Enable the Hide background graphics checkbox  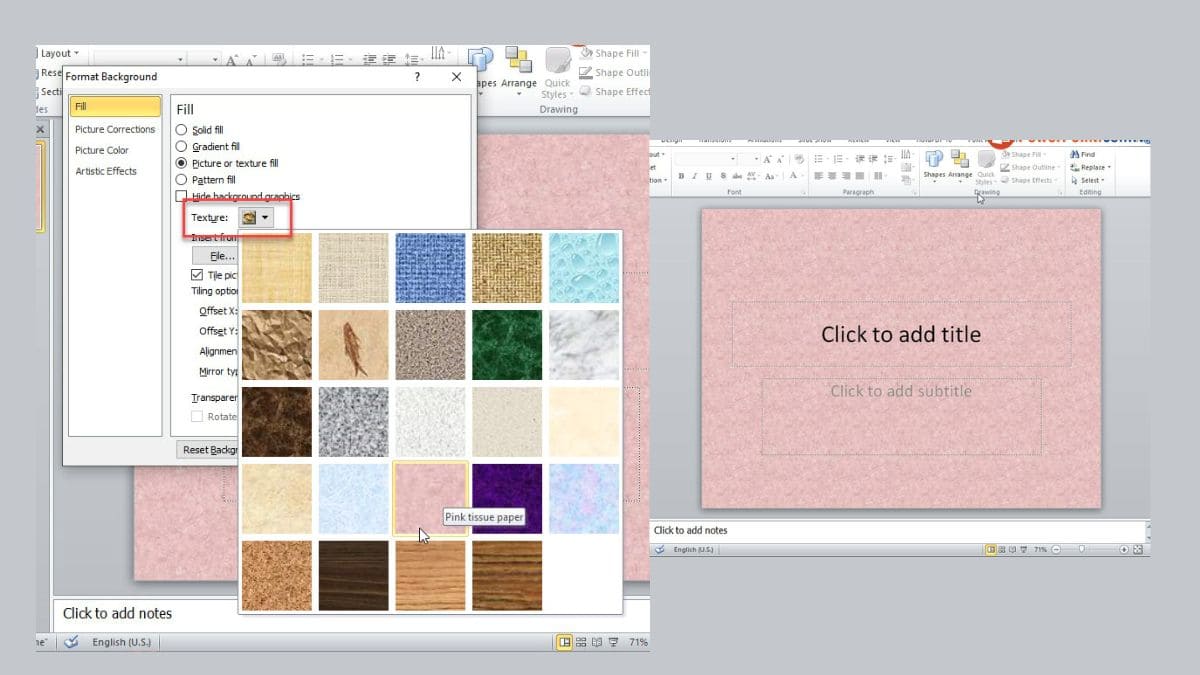tap(182, 196)
